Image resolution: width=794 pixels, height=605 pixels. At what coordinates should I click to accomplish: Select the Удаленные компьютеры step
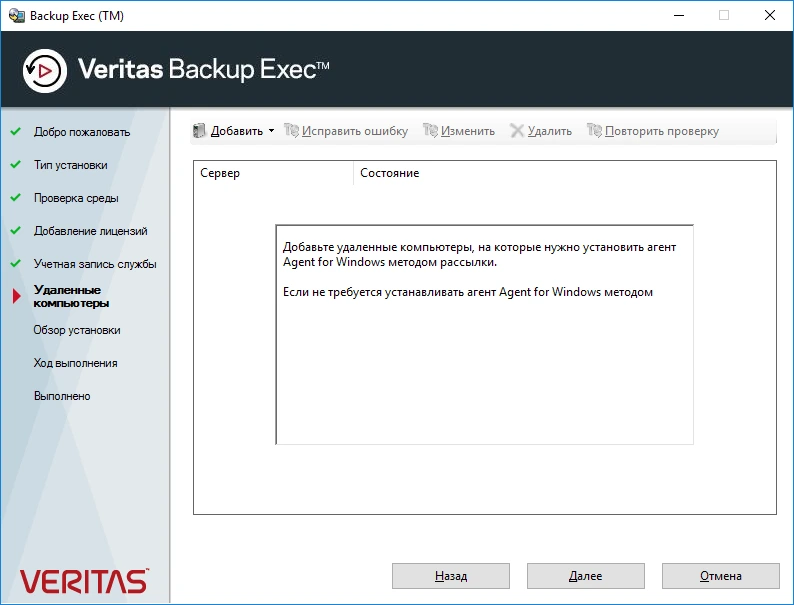pyautogui.click(x=71, y=297)
